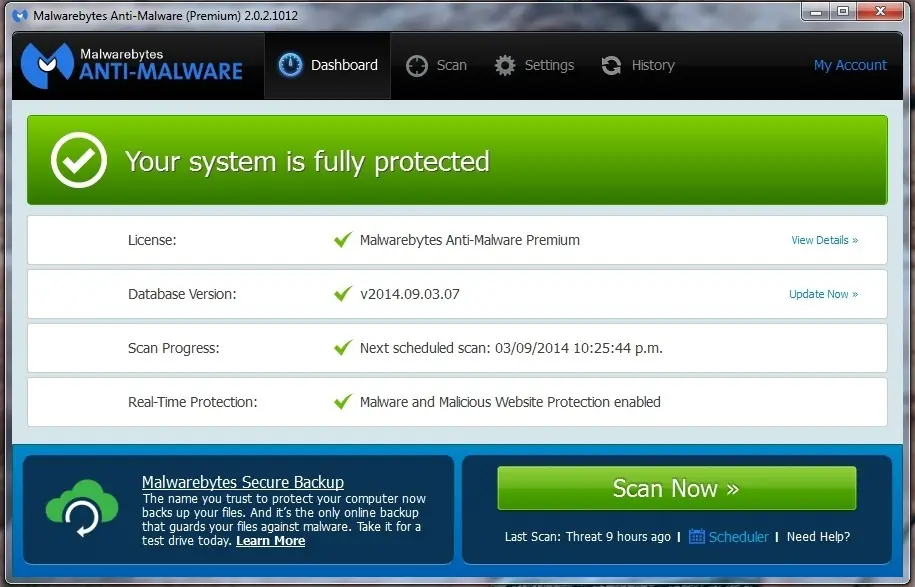Click the Malwarebytes Anti-Malware logo

(x=132, y=65)
